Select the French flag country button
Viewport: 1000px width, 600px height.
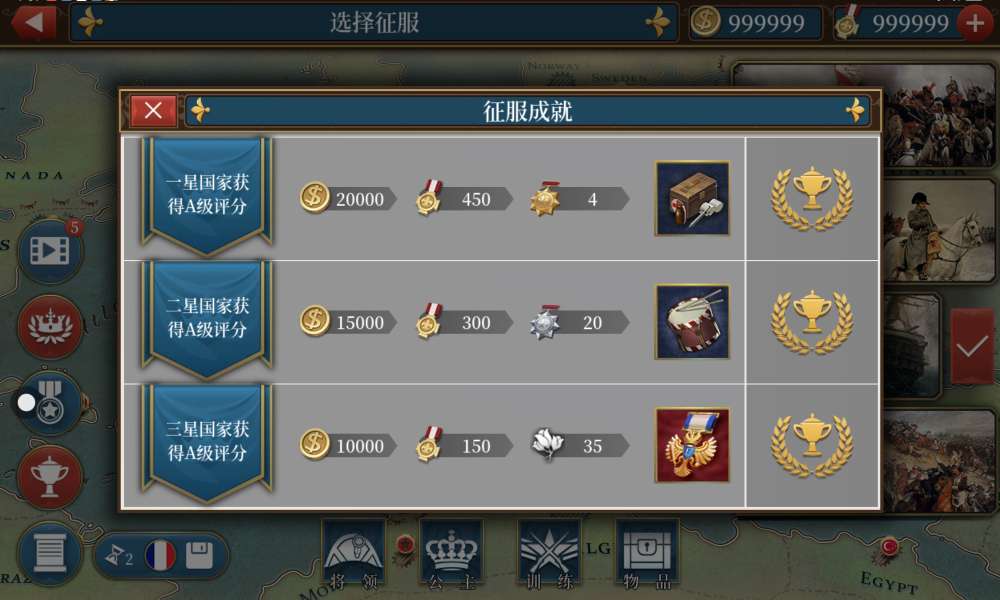pos(160,555)
